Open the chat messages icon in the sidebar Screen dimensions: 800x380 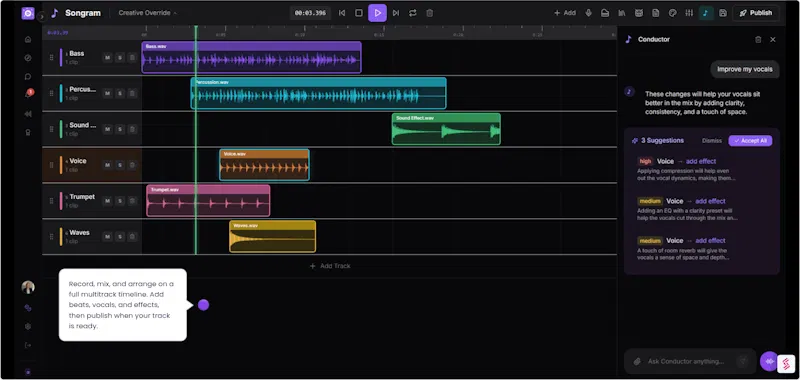[x=28, y=77]
